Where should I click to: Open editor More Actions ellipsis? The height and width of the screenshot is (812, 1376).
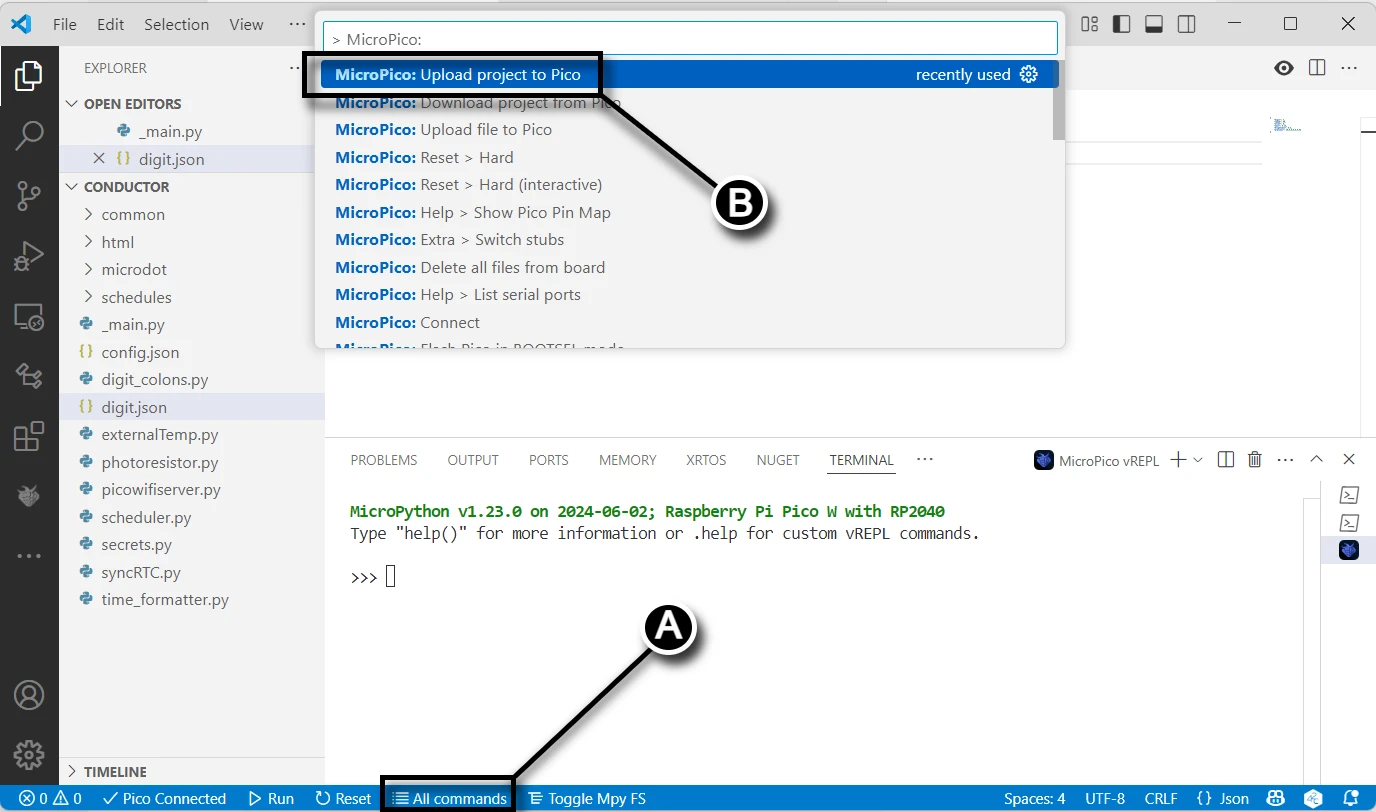coord(1349,68)
